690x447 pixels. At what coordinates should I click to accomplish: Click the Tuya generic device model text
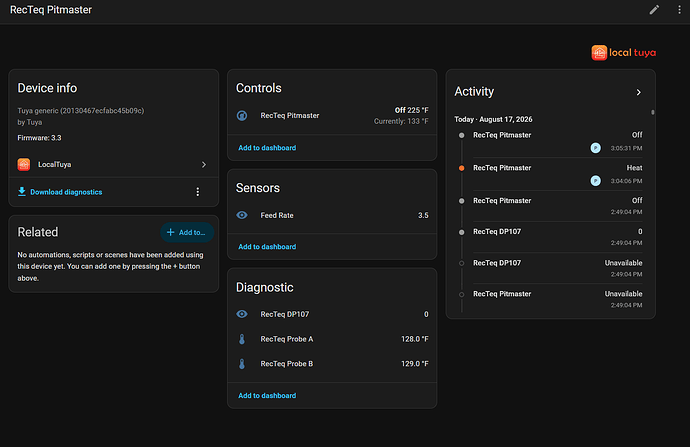pos(81,111)
